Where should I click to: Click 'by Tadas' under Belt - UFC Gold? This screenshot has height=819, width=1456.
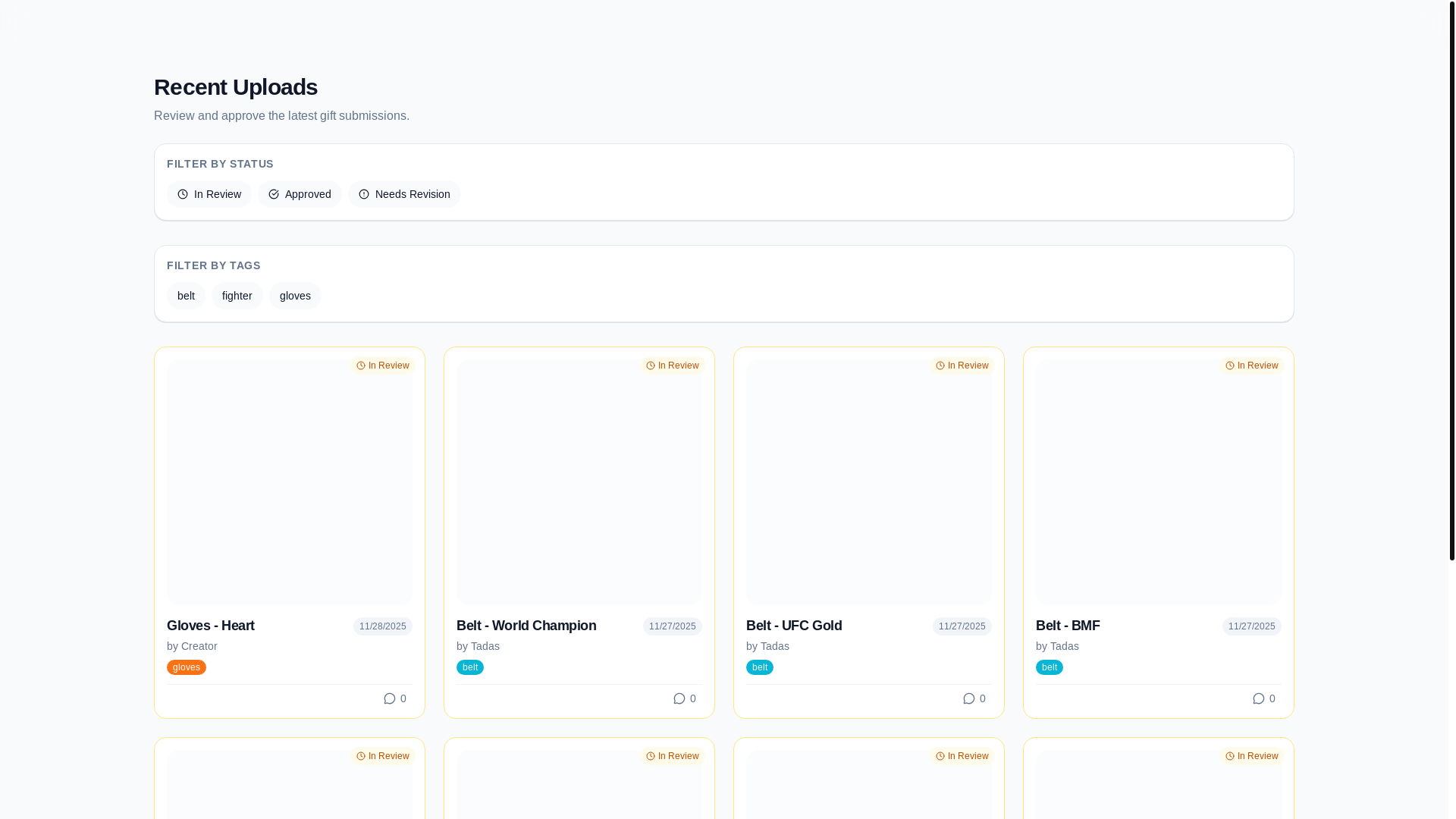[767, 646]
